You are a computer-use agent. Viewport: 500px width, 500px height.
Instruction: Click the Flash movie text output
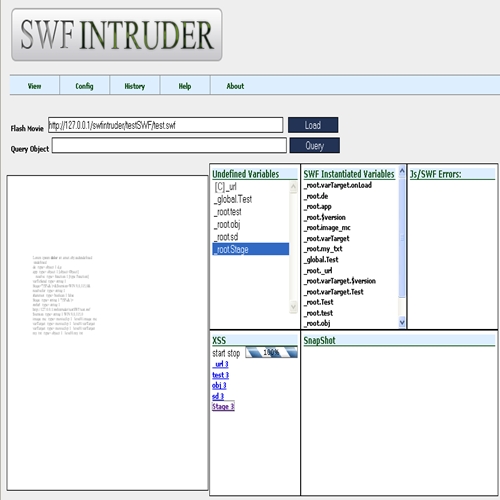pyautogui.click(x=65, y=295)
